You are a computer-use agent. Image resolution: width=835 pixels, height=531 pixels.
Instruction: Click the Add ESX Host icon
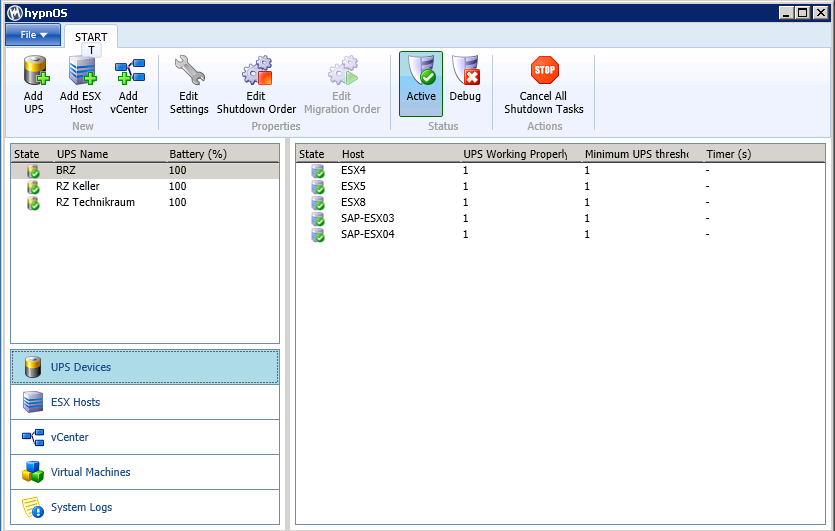point(83,70)
